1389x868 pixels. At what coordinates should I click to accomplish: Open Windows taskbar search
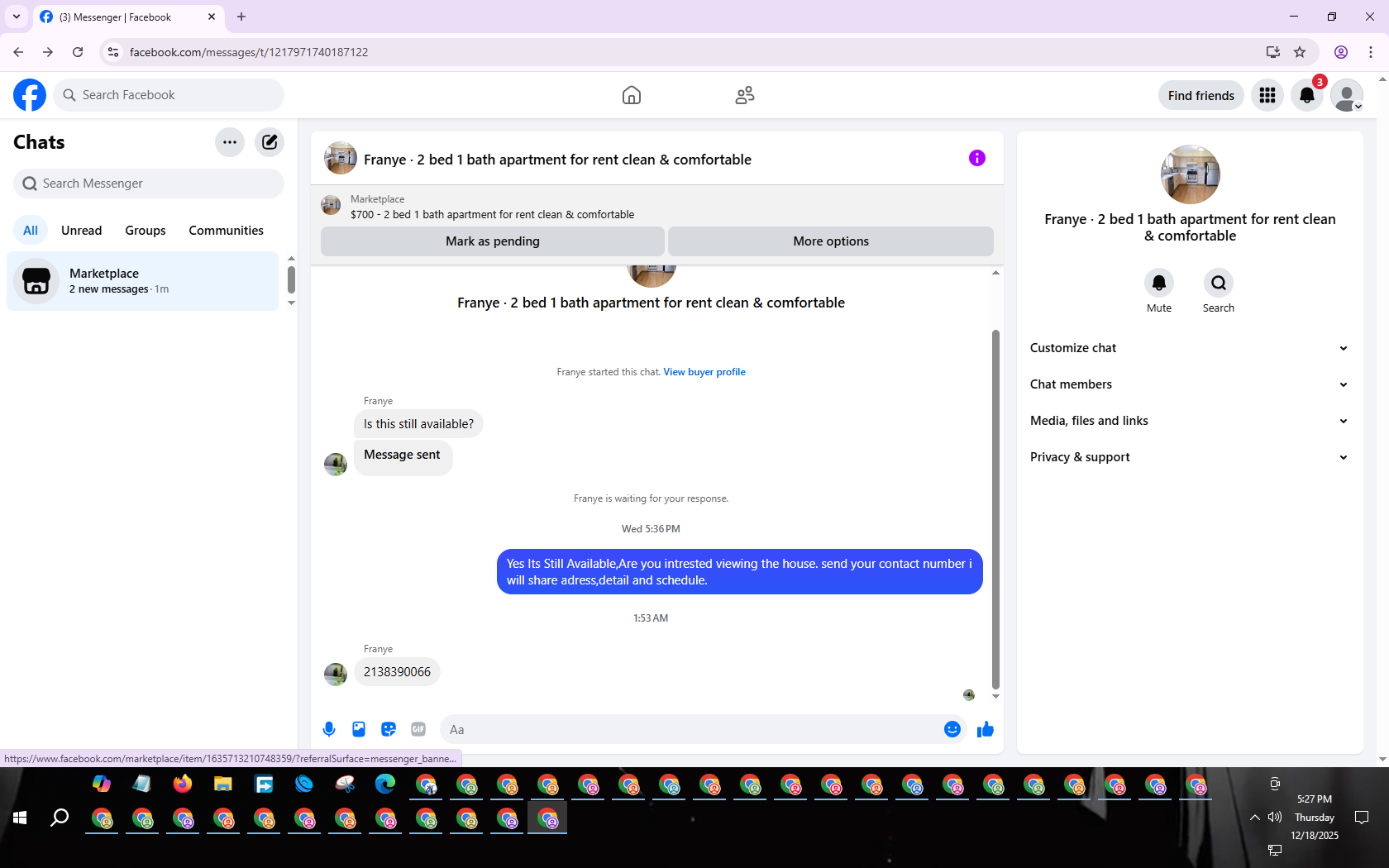pyautogui.click(x=60, y=818)
